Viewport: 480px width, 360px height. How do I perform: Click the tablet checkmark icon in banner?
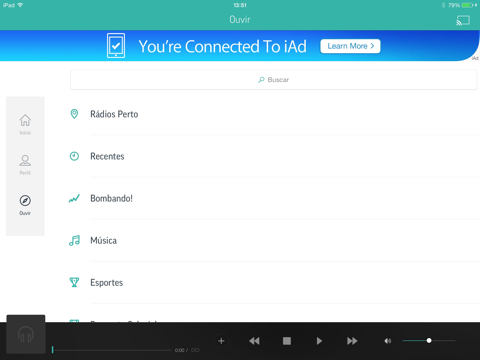[116, 46]
